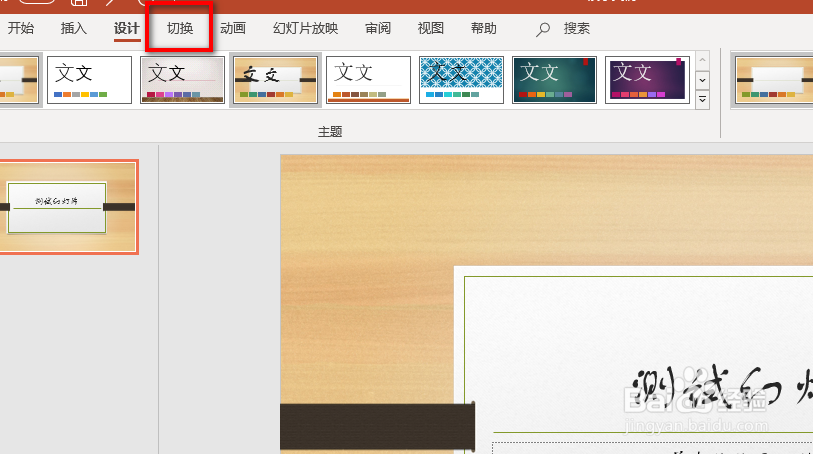Select slide 1 thumbnail in panel
Image resolution: width=813 pixels, height=454 pixels.
(68, 207)
